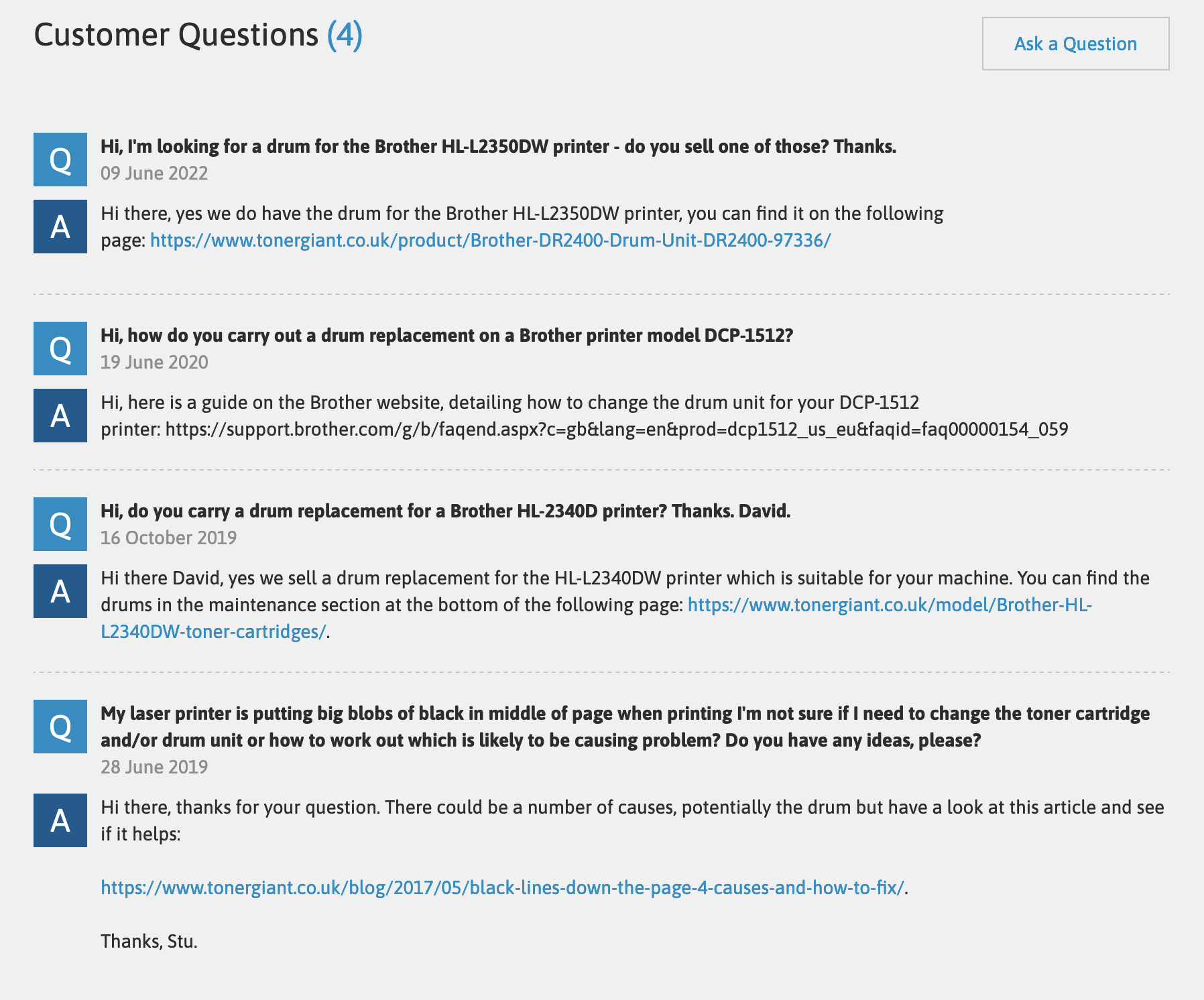Select the HL-L2350DW drum question heading
This screenshot has width=1204, height=1000.
click(499, 148)
